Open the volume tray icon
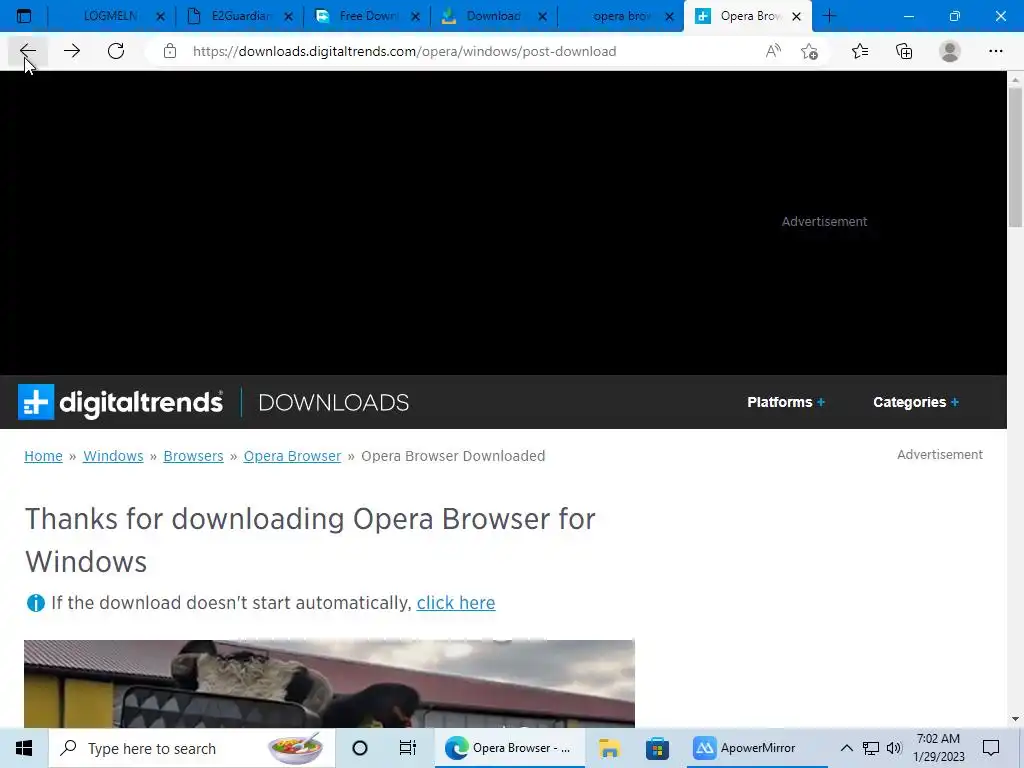 (894, 748)
